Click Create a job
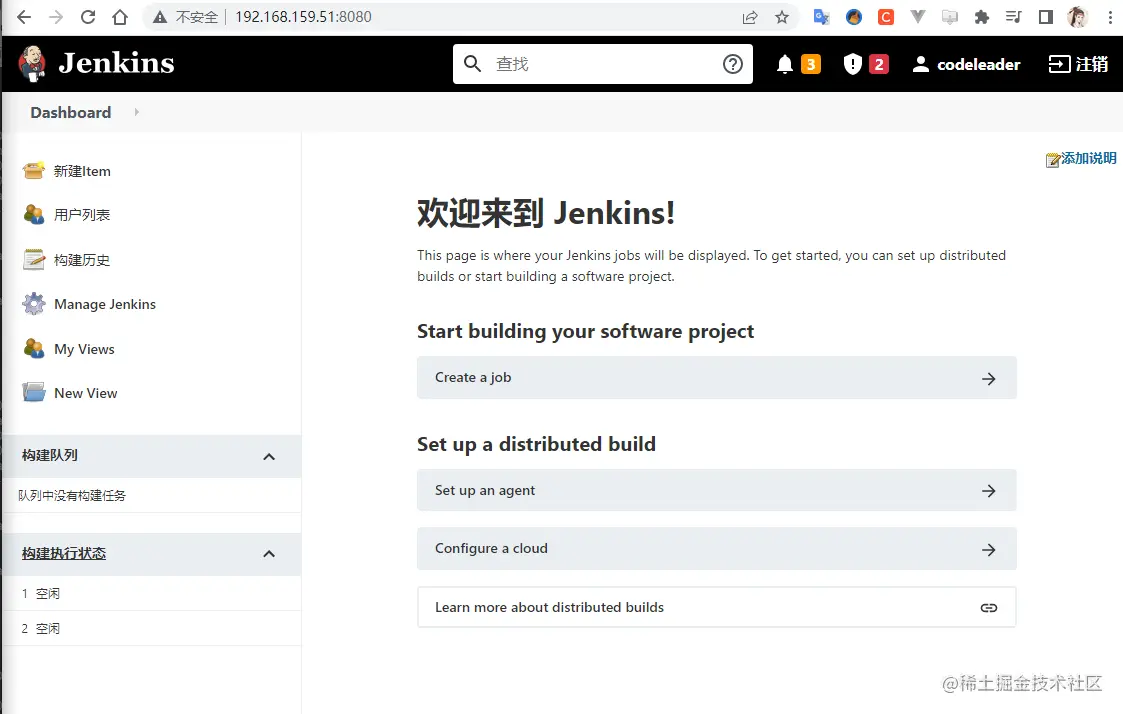The width and height of the screenshot is (1123, 714). 716,377
